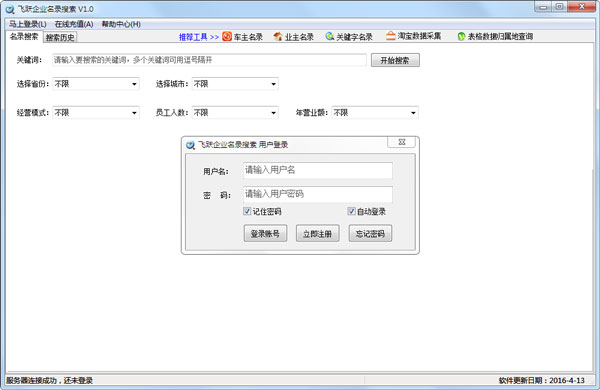Open the 业主名录 tool link

pyautogui.click(x=299, y=37)
